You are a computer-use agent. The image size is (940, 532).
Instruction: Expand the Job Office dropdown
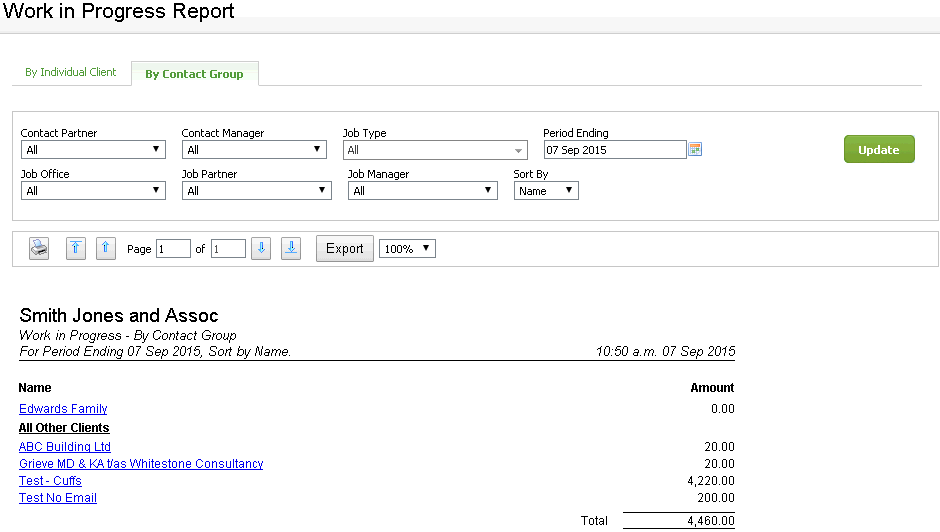pos(93,191)
